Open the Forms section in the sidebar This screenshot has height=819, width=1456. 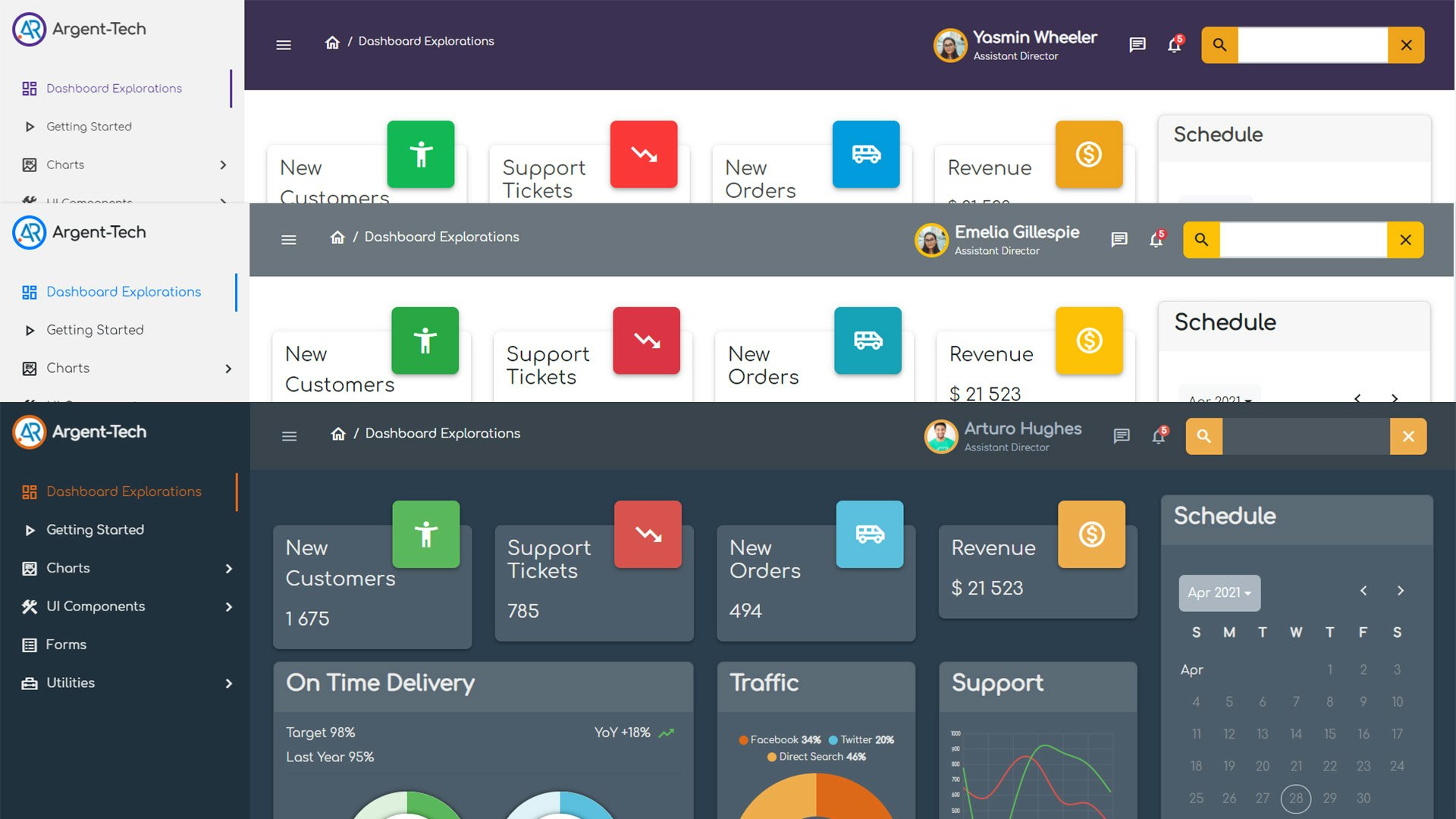(66, 645)
